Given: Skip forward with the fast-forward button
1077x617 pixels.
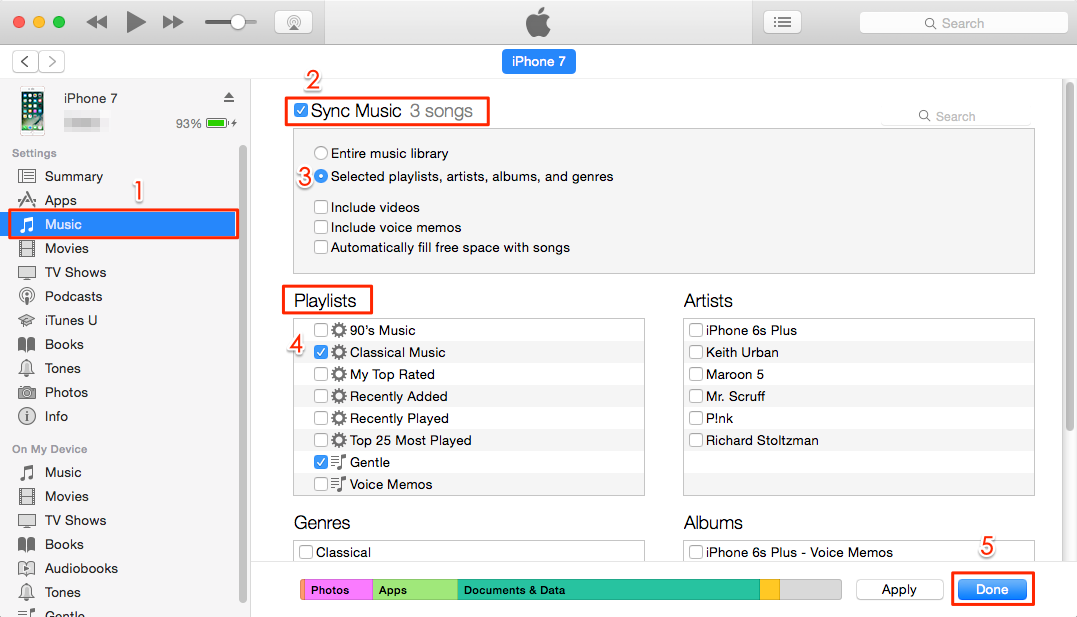Looking at the screenshot, I should [173, 22].
